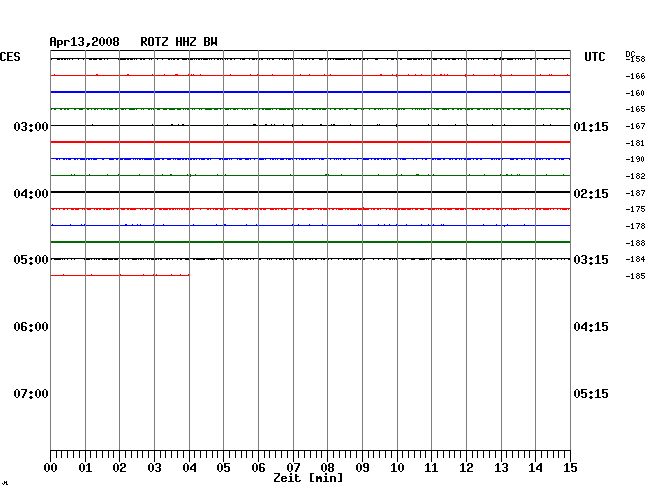Click the 'UTC' time zone label
The height and width of the screenshot is (494, 650).
click(x=594, y=57)
